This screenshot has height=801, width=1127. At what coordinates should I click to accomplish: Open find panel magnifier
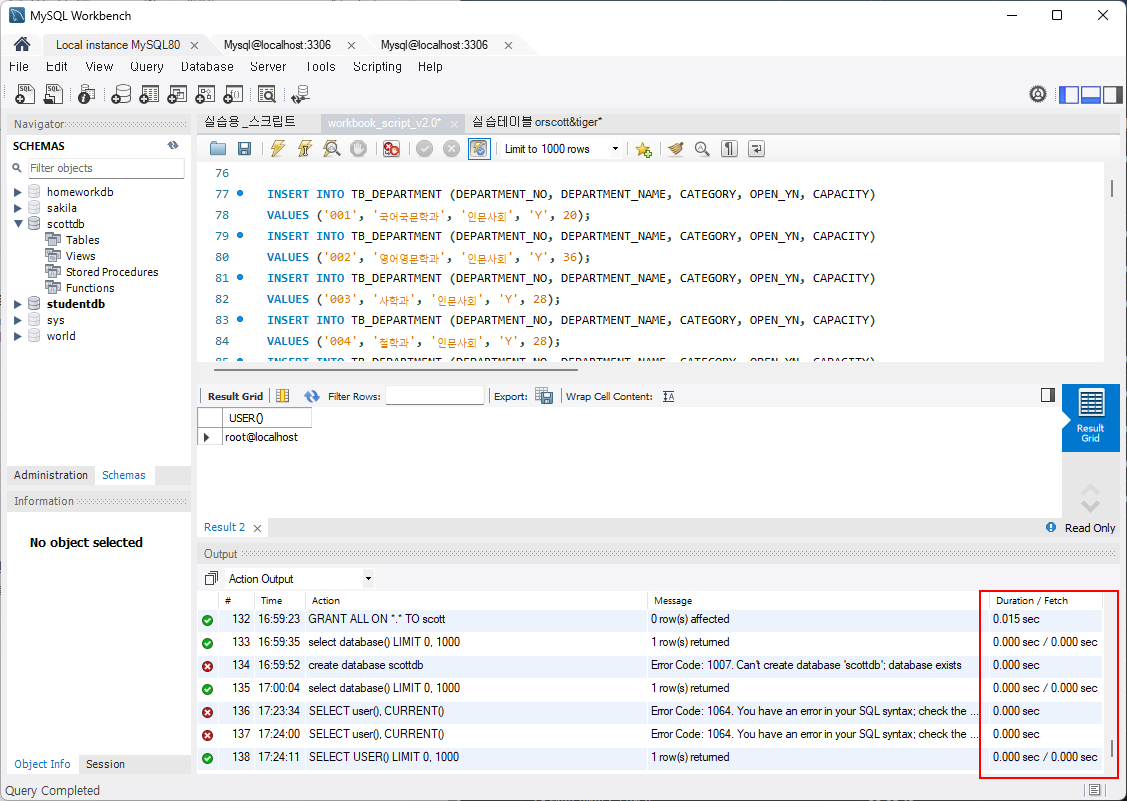tap(702, 149)
